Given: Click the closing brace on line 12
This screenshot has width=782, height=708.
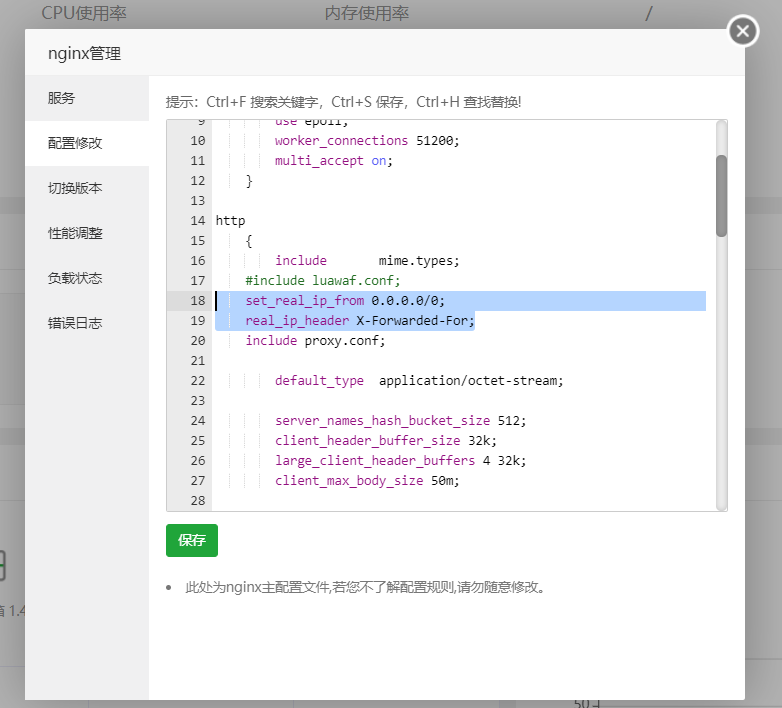Looking at the screenshot, I should 249,180.
